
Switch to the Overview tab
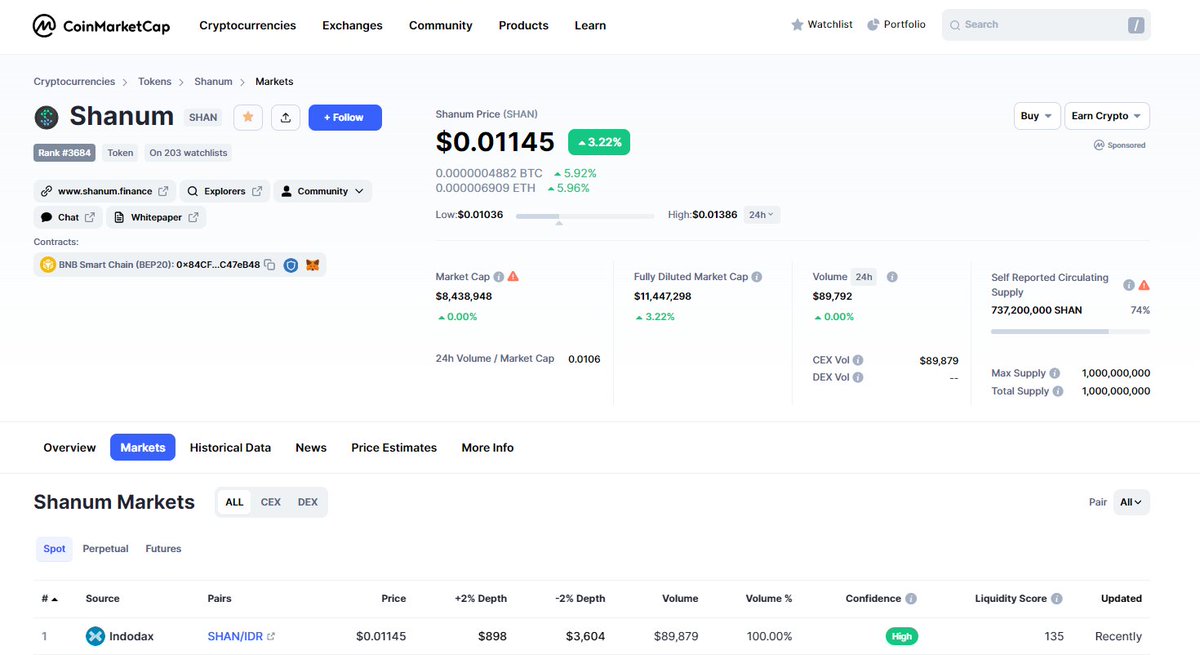pyautogui.click(x=70, y=448)
